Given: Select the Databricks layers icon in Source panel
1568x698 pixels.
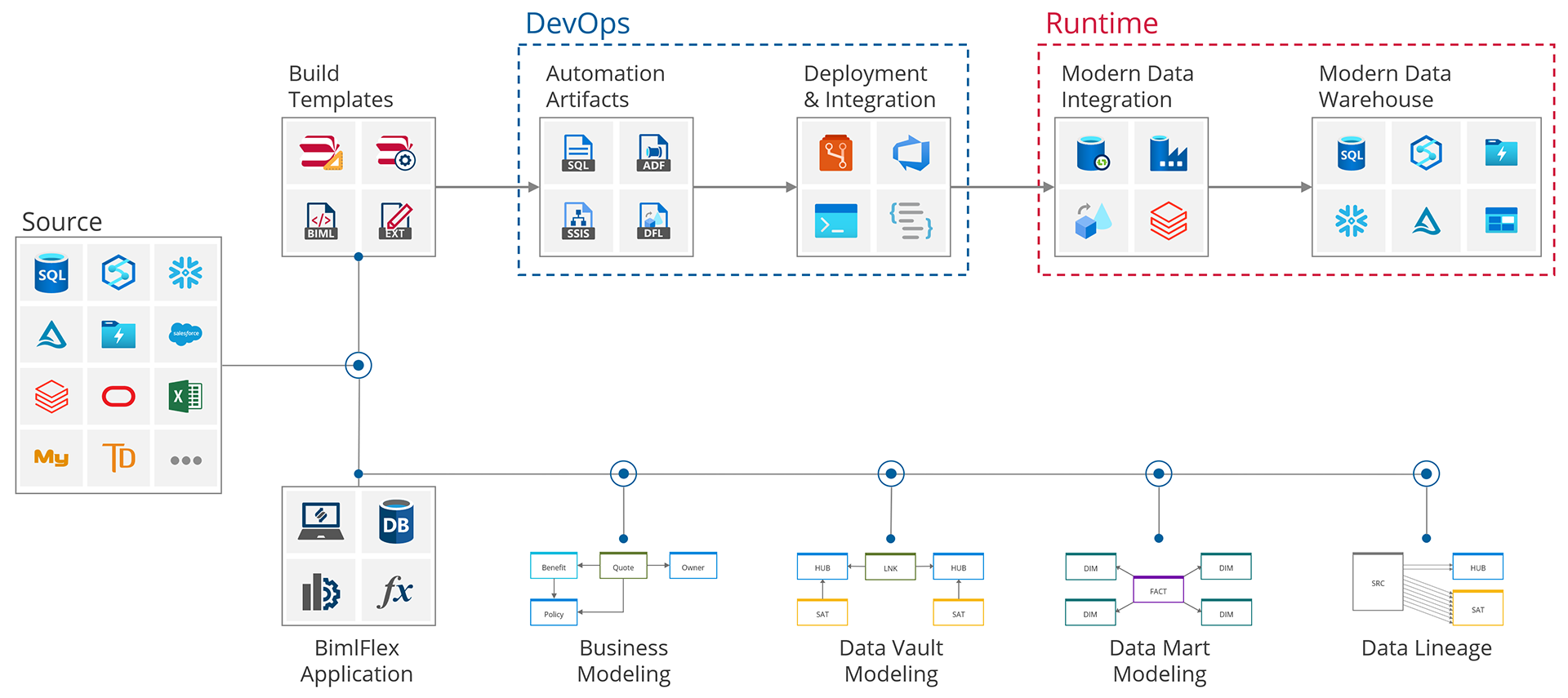Looking at the screenshot, I should (51, 396).
